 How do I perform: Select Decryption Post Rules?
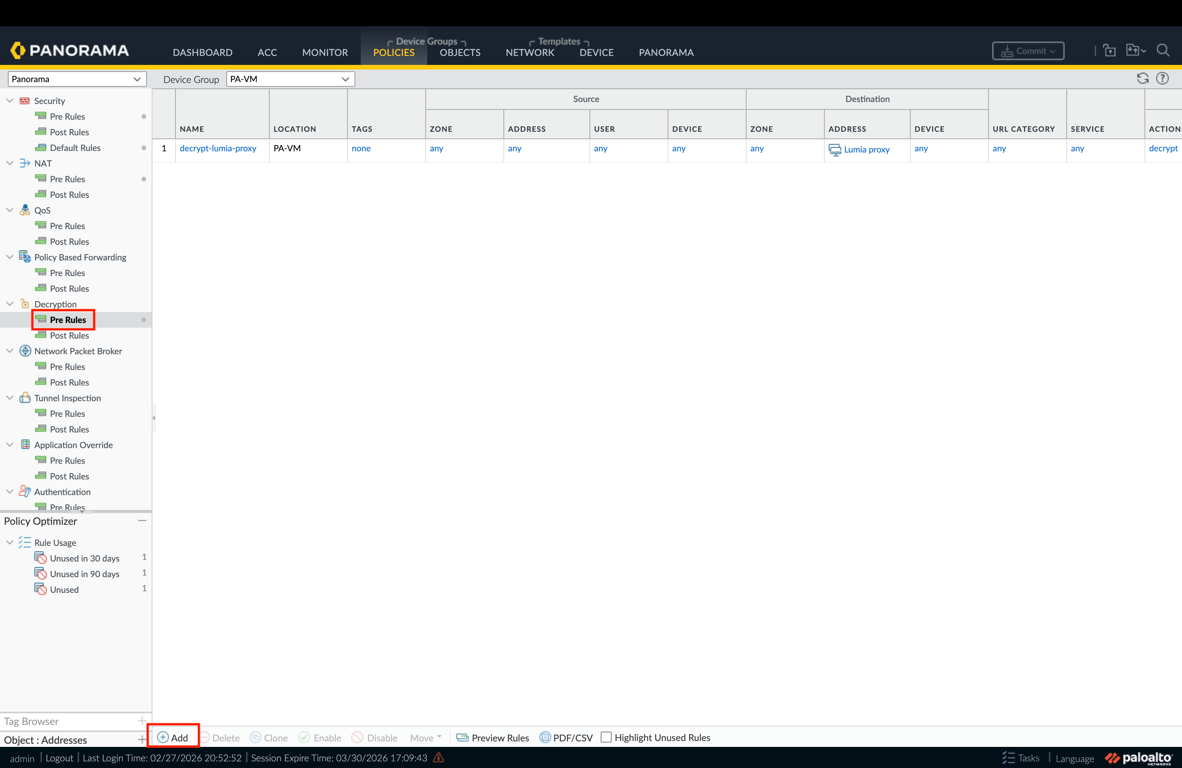69,335
